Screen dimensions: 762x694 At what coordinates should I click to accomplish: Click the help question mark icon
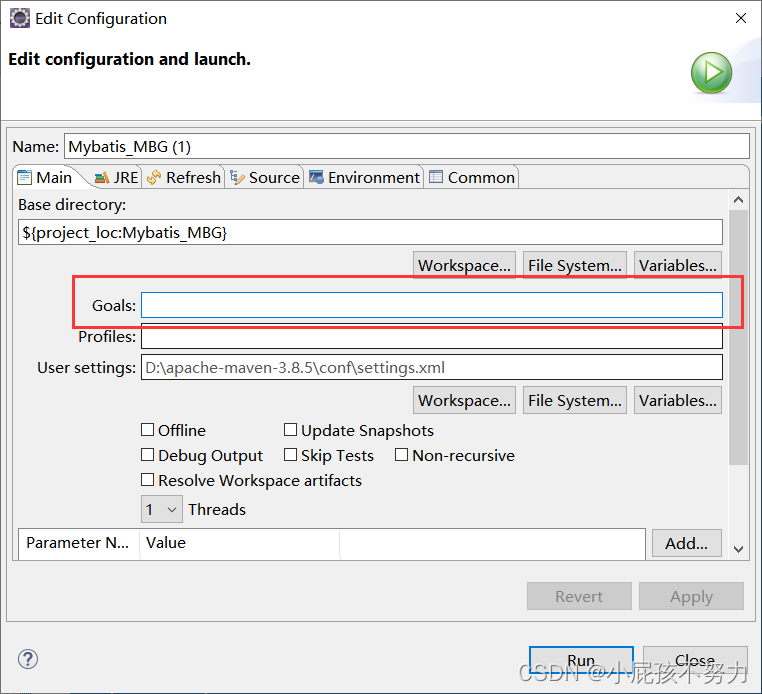[28, 659]
